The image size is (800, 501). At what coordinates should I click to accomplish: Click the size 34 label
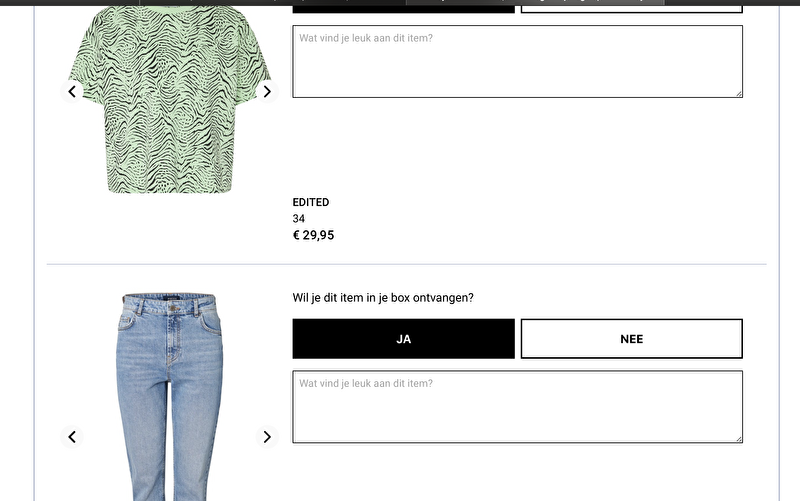pyautogui.click(x=298, y=218)
